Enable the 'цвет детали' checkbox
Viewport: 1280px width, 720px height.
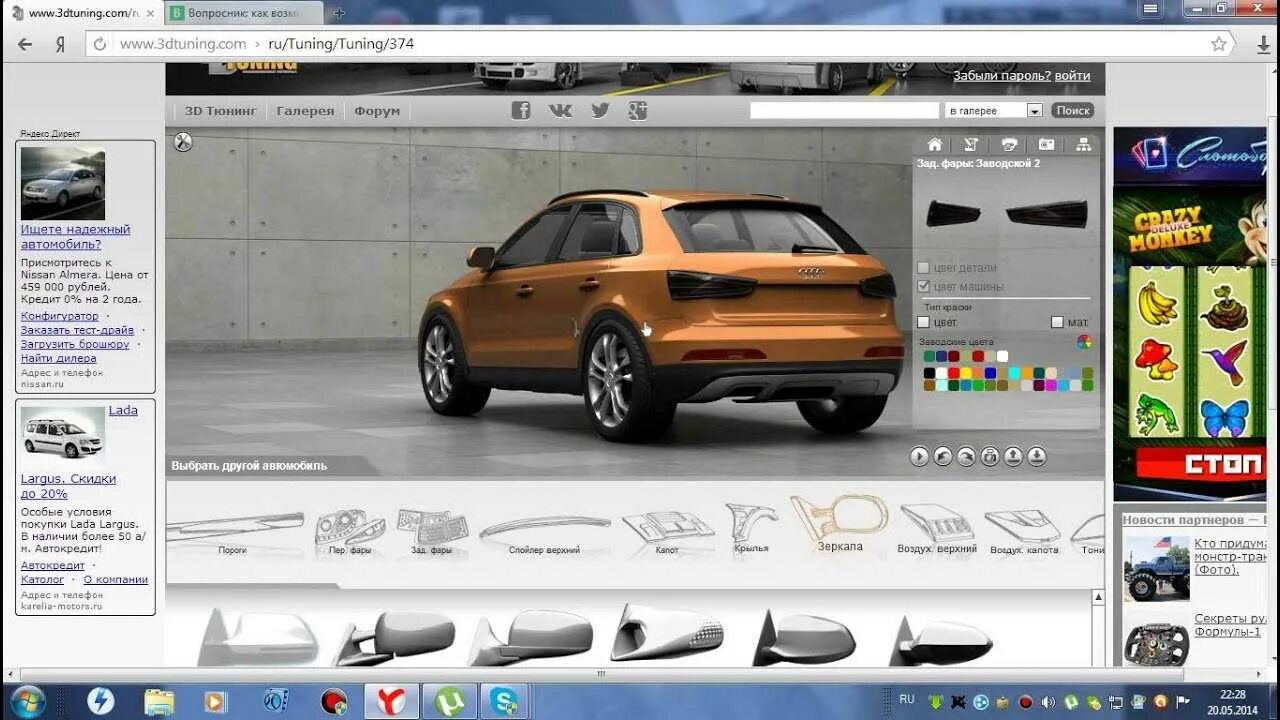tap(924, 268)
